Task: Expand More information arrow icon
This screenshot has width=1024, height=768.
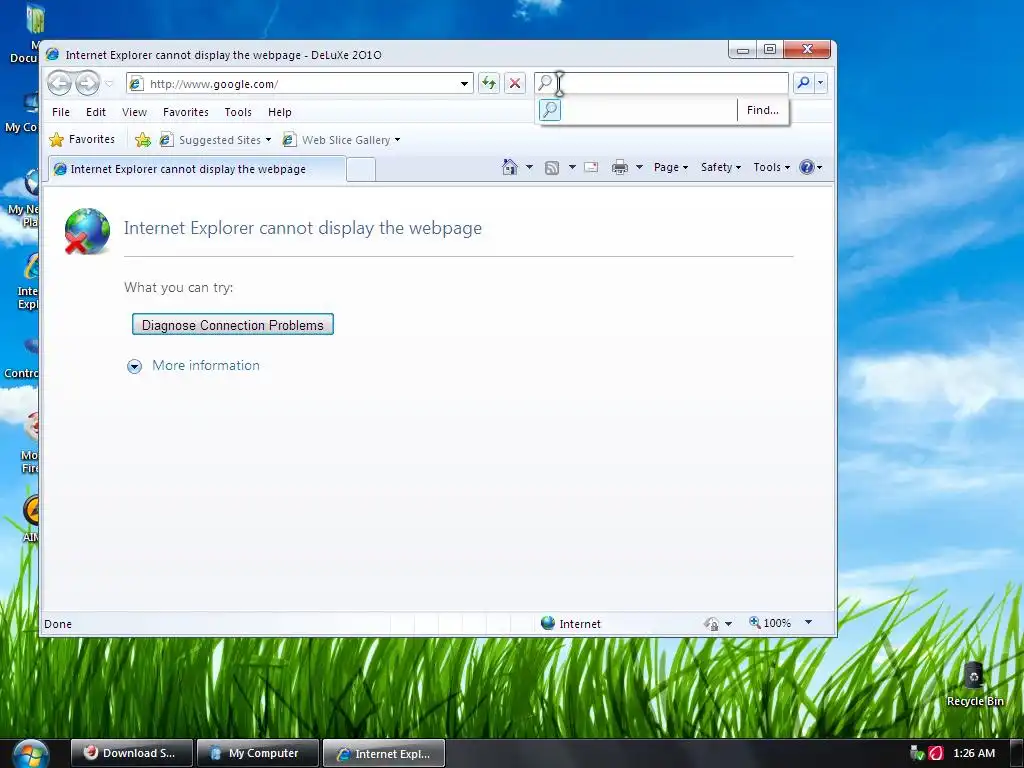Action: (134, 366)
